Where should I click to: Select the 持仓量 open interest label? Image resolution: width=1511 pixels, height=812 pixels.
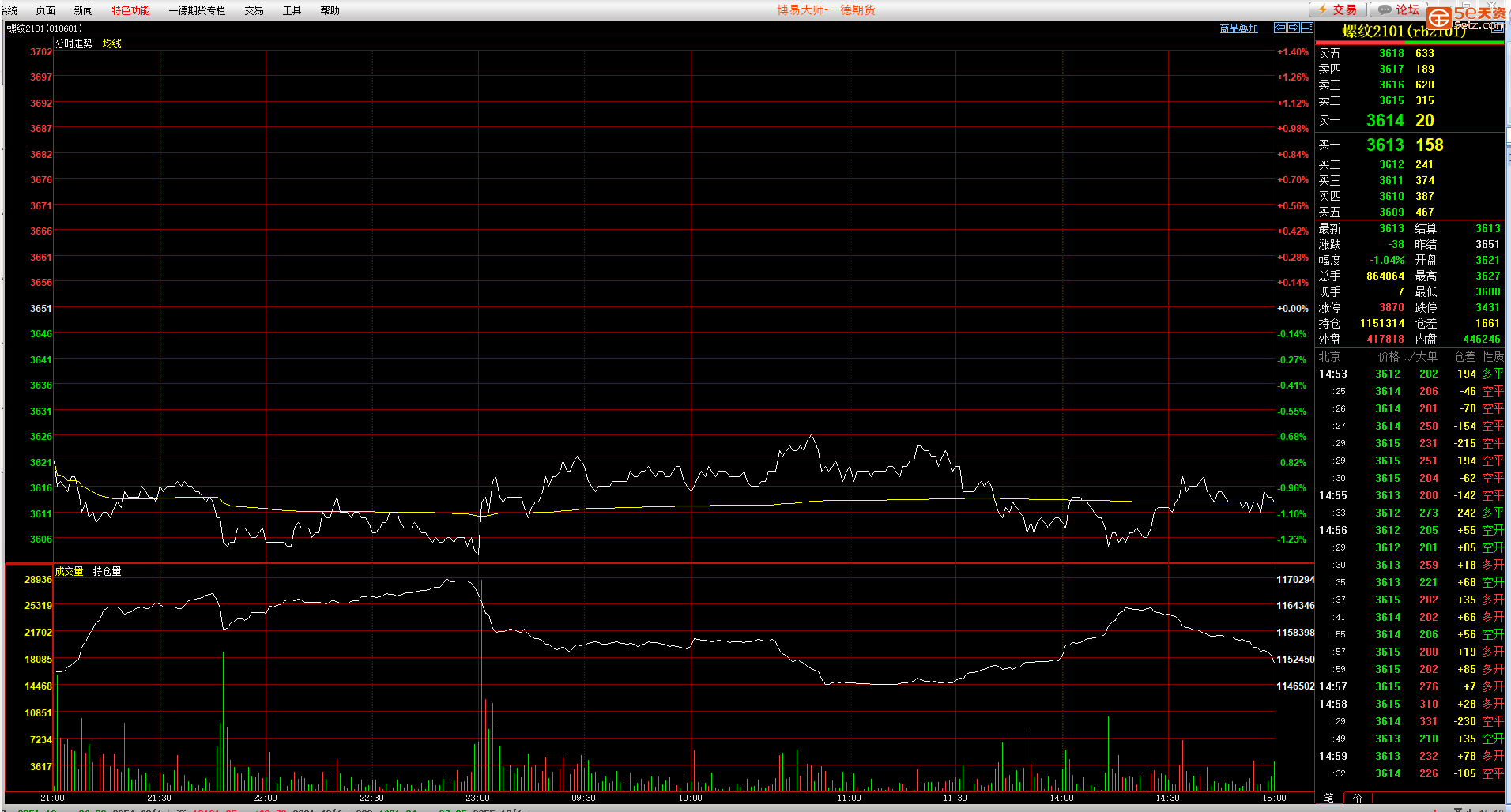107,571
